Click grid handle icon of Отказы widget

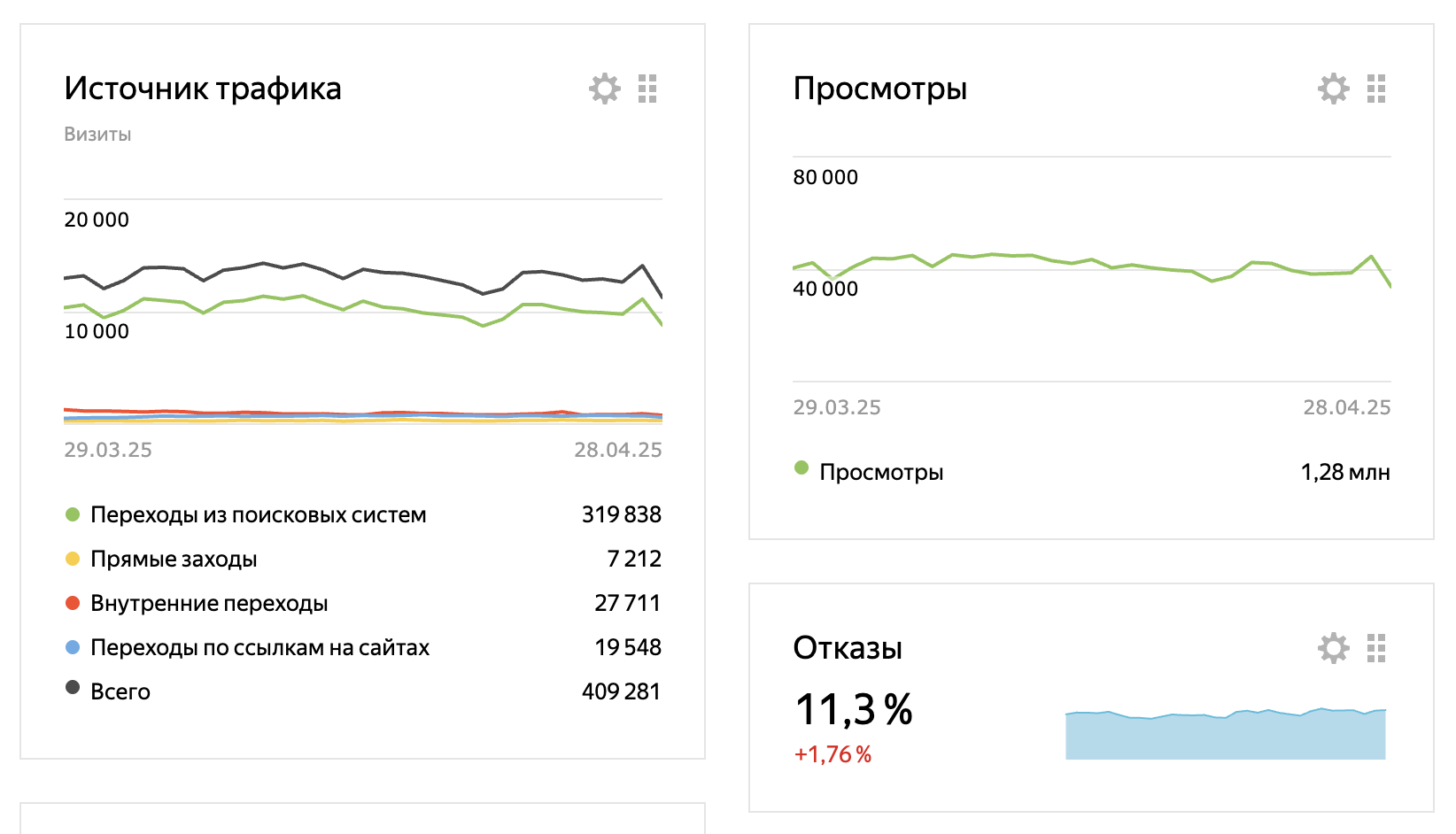click(1376, 648)
